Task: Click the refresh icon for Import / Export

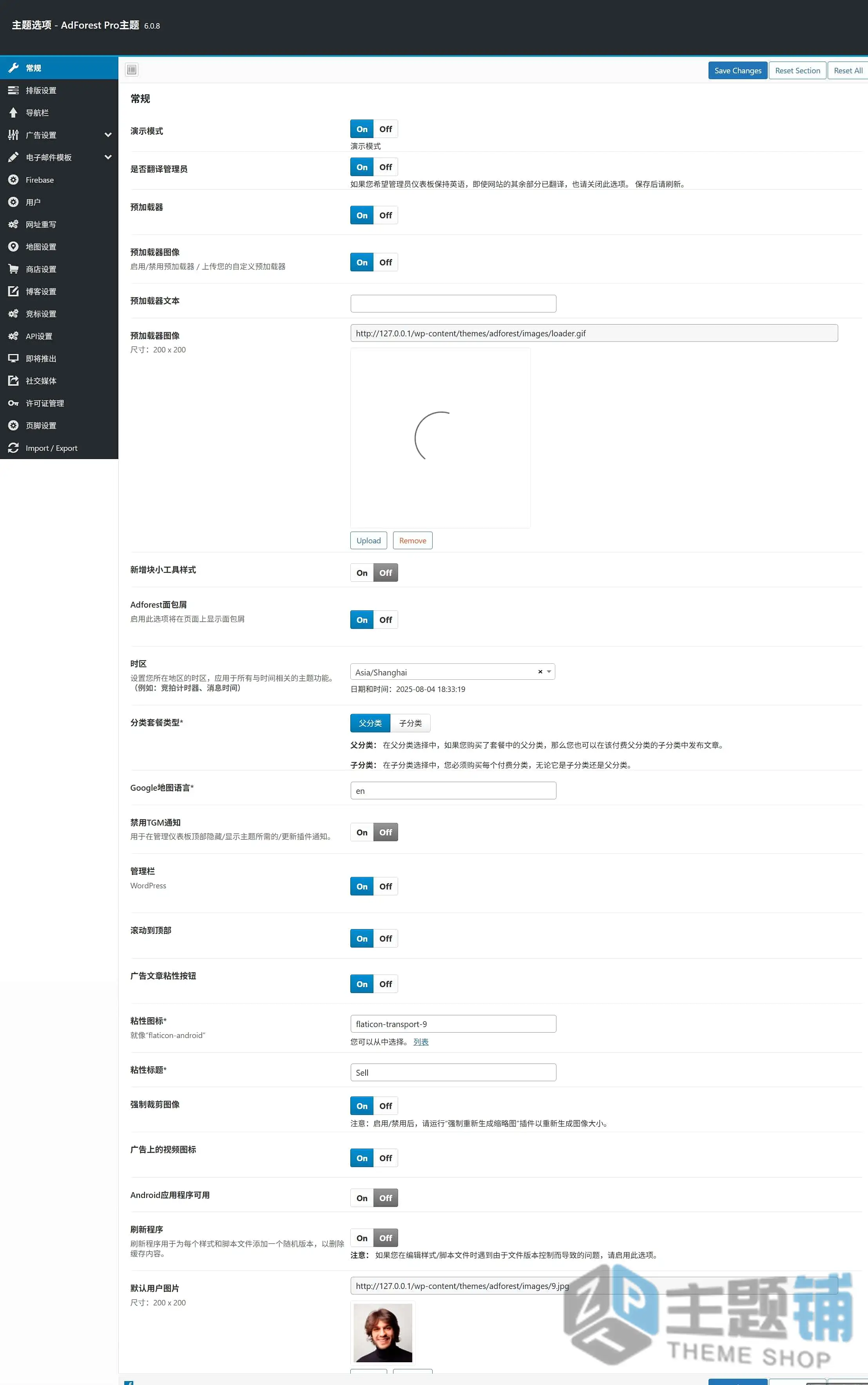Action: pyautogui.click(x=13, y=448)
